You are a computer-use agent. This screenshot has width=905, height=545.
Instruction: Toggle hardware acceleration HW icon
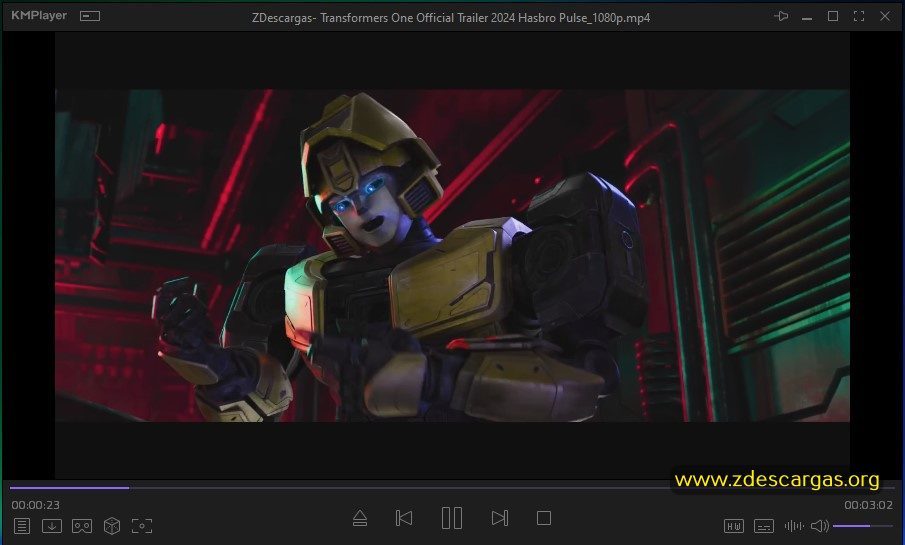coord(734,526)
